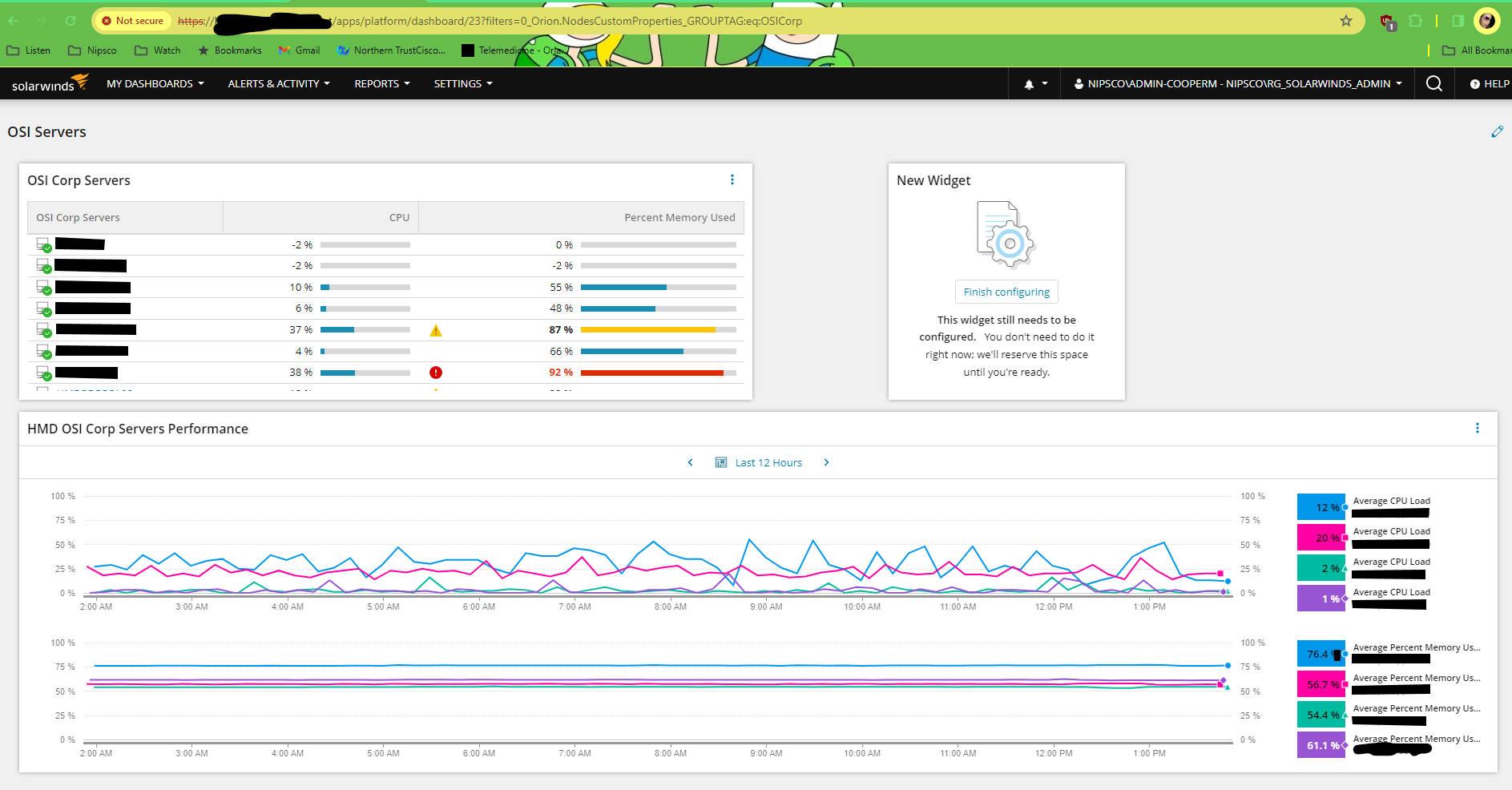Open the All Bookmarks folder

point(1477,50)
